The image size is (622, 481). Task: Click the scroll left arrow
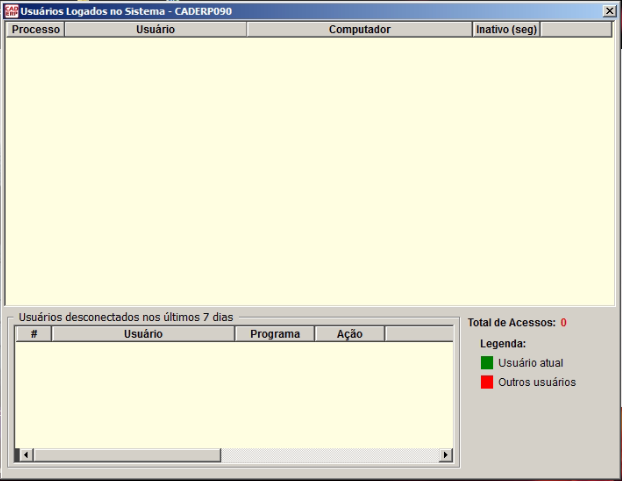[x=26, y=455]
